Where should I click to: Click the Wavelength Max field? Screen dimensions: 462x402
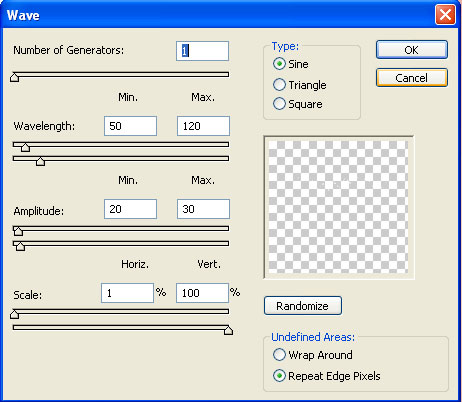point(203,126)
